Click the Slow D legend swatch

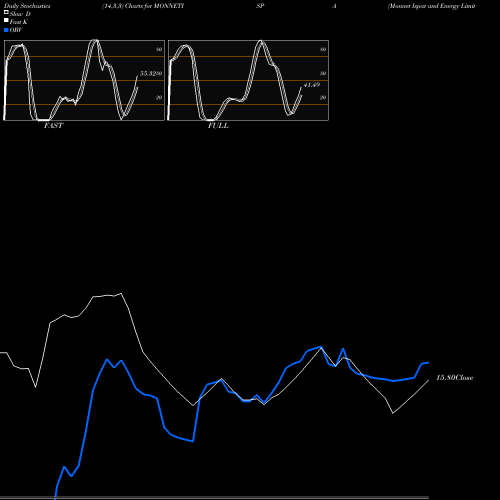pyautogui.click(x=6, y=12)
